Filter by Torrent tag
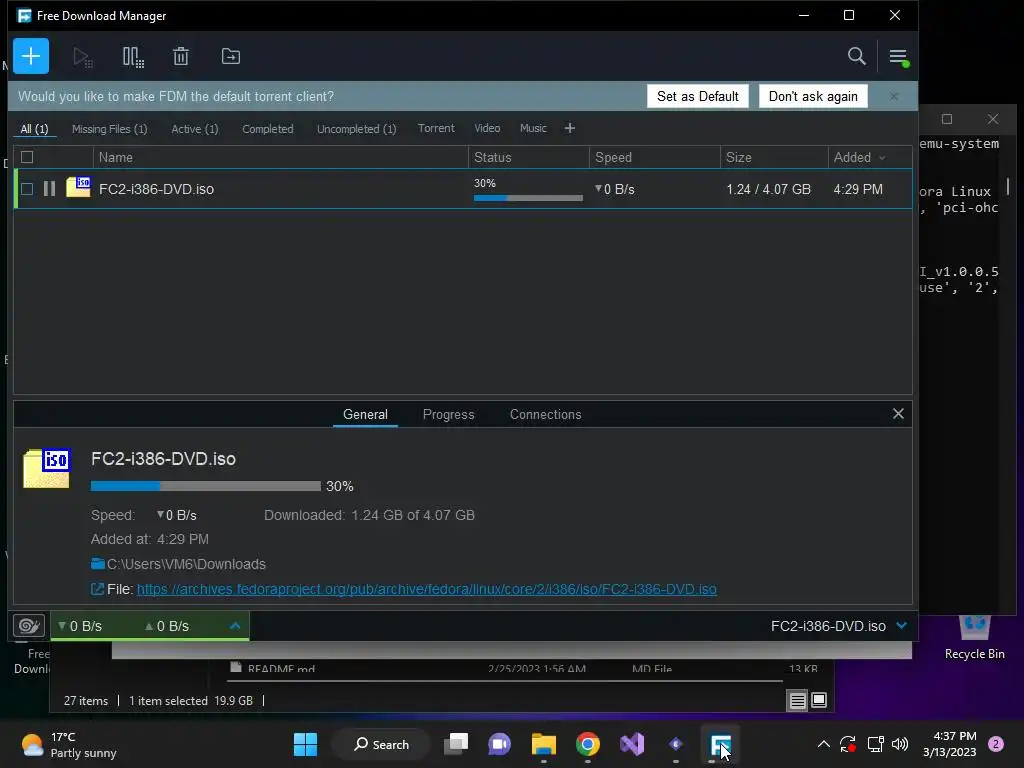 pos(436,128)
